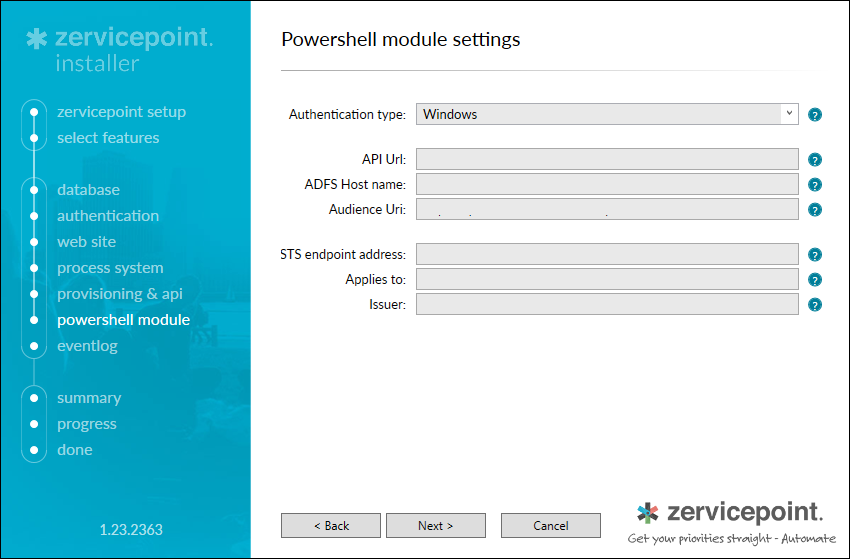Image resolution: width=850 pixels, height=559 pixels.
Task: Open help icon beside API Url
Action: [814, 159]
